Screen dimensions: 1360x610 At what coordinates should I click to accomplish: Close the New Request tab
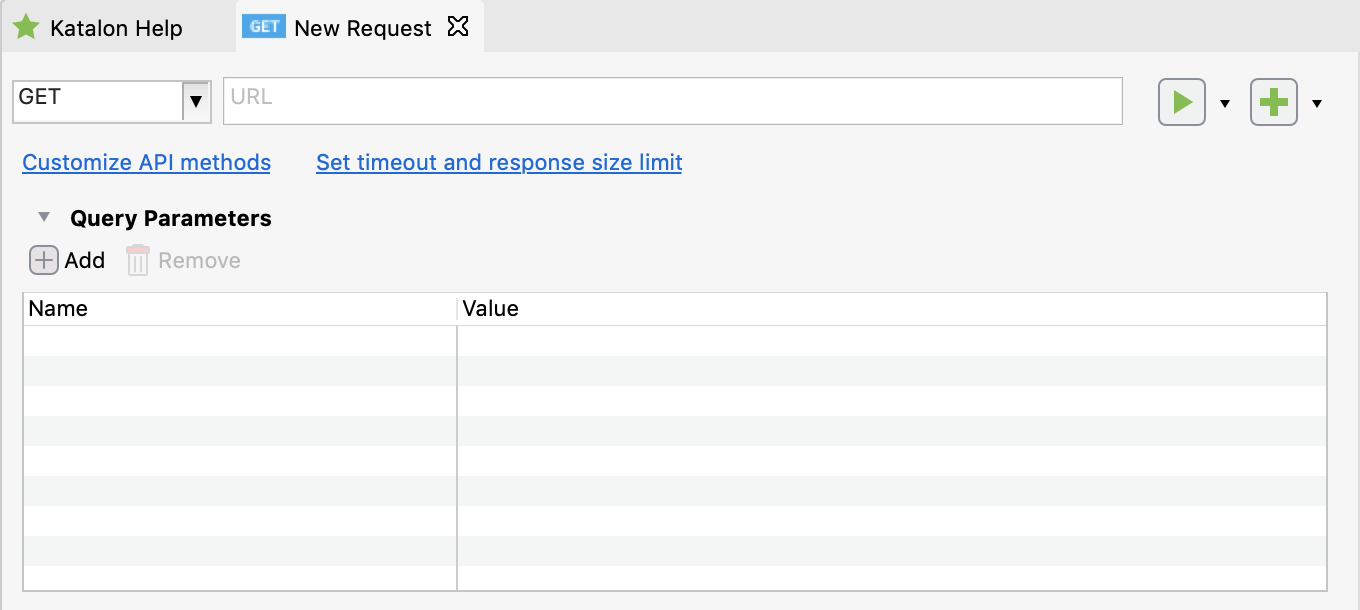point(458,27)
